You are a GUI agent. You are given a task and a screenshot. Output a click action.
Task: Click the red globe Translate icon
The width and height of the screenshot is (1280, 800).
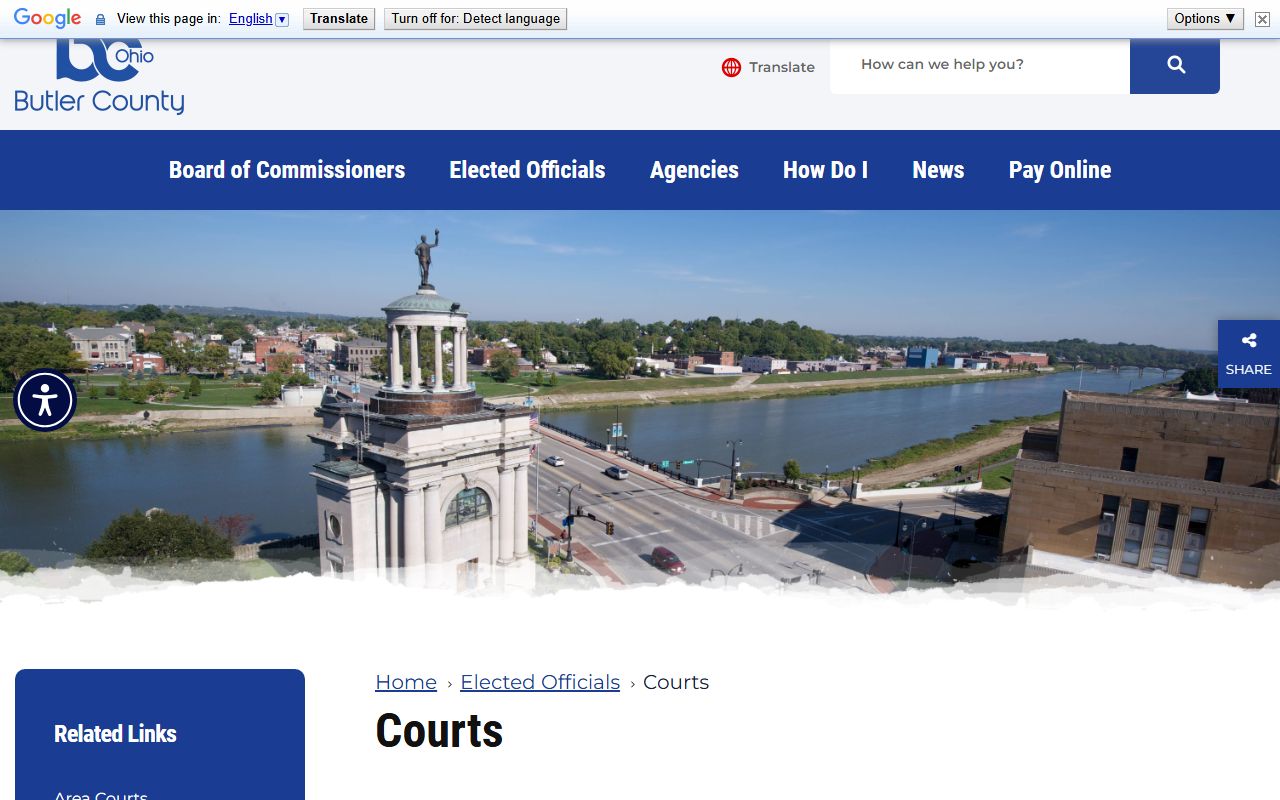coord(732,67)
